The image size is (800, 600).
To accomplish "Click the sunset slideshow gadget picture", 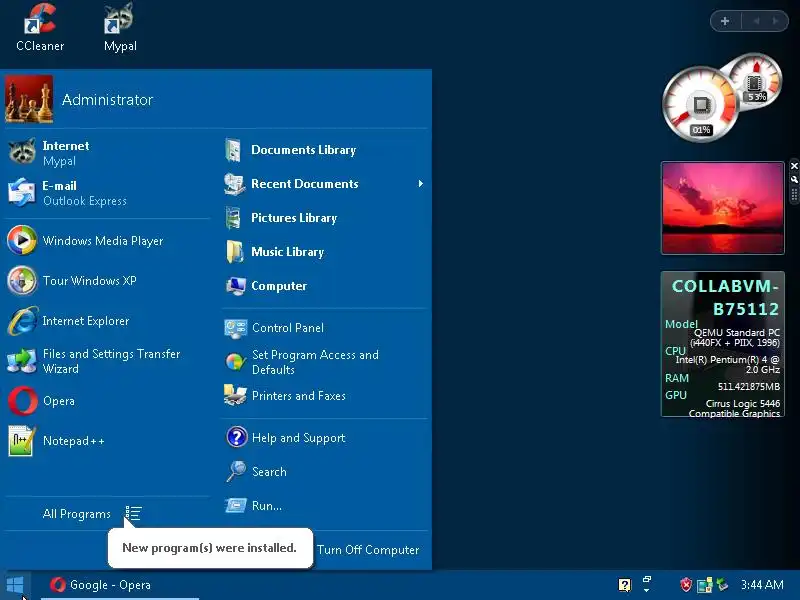I will [x=722, y=208].
